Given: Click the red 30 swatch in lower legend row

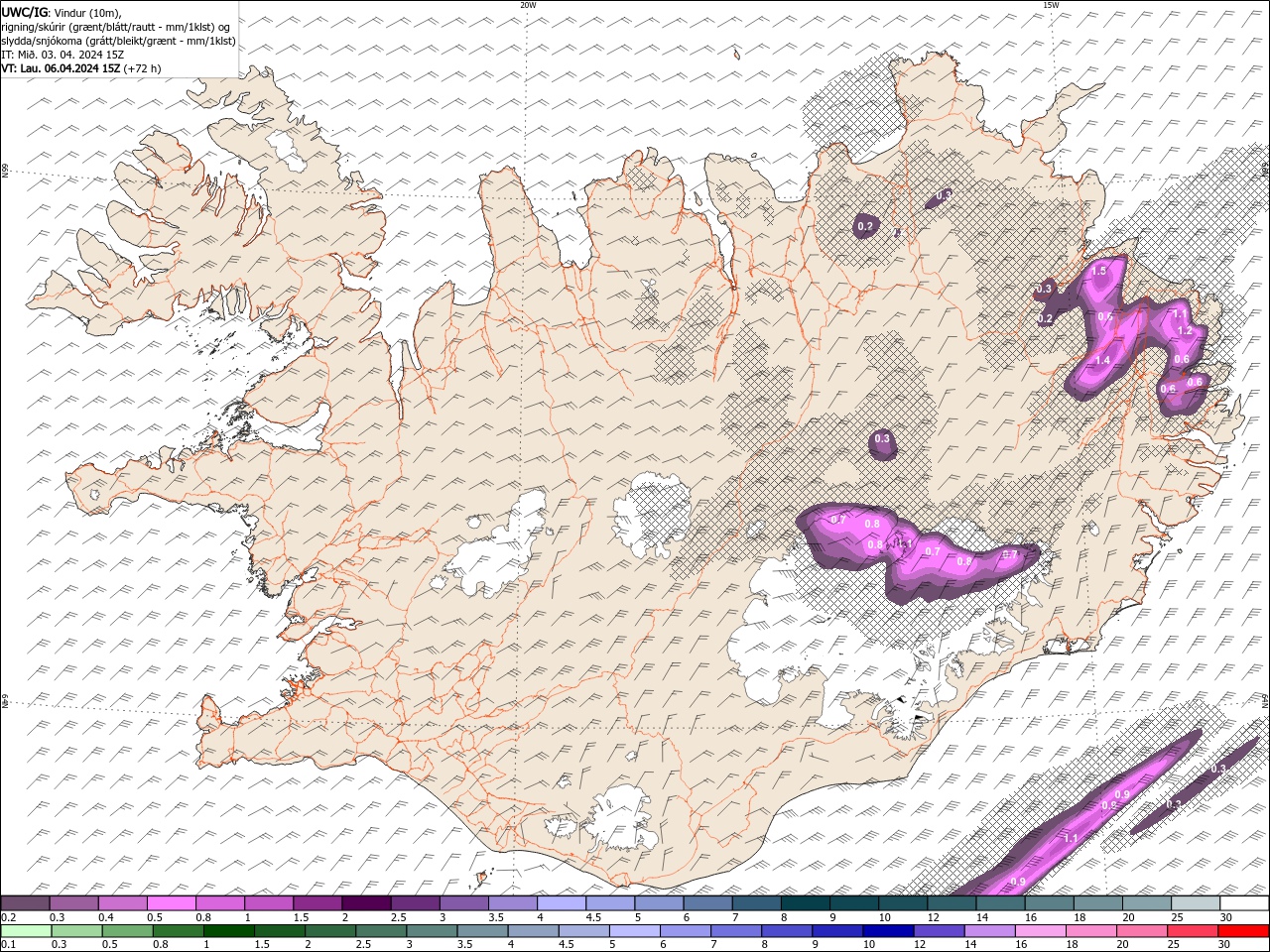Looking at the screenshot, I should tap(1243, 931).
